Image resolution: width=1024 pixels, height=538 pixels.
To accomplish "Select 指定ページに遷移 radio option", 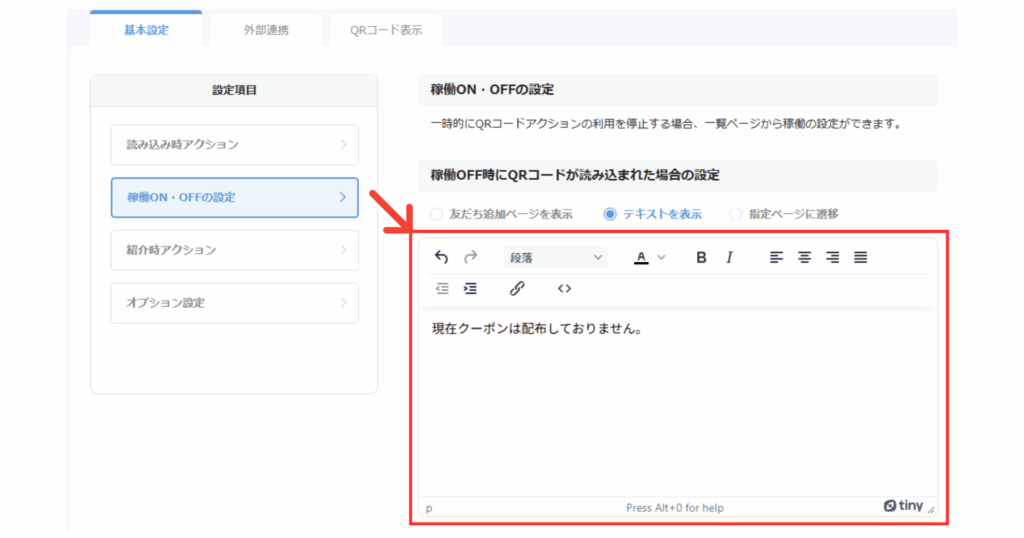I will [736, 214].
